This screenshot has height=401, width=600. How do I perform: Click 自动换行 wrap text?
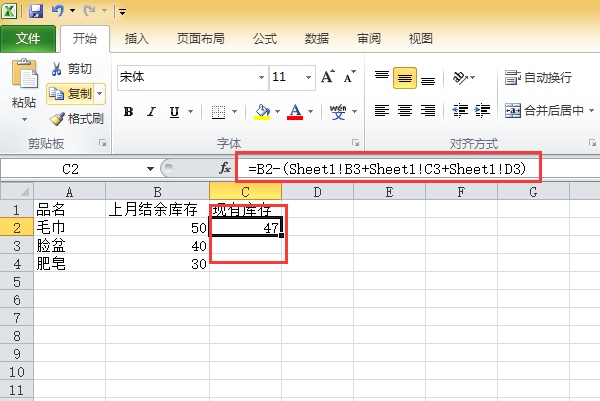[538, 78]
